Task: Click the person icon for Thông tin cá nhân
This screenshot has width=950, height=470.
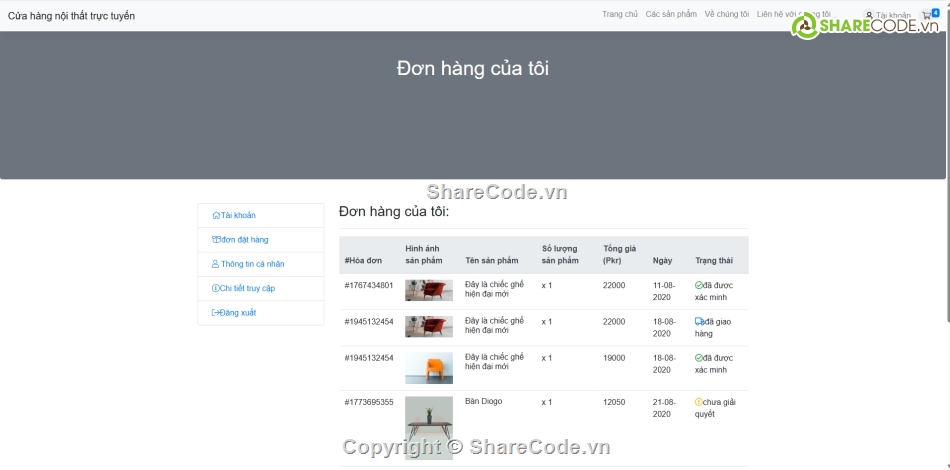Action: pos(215,264)
